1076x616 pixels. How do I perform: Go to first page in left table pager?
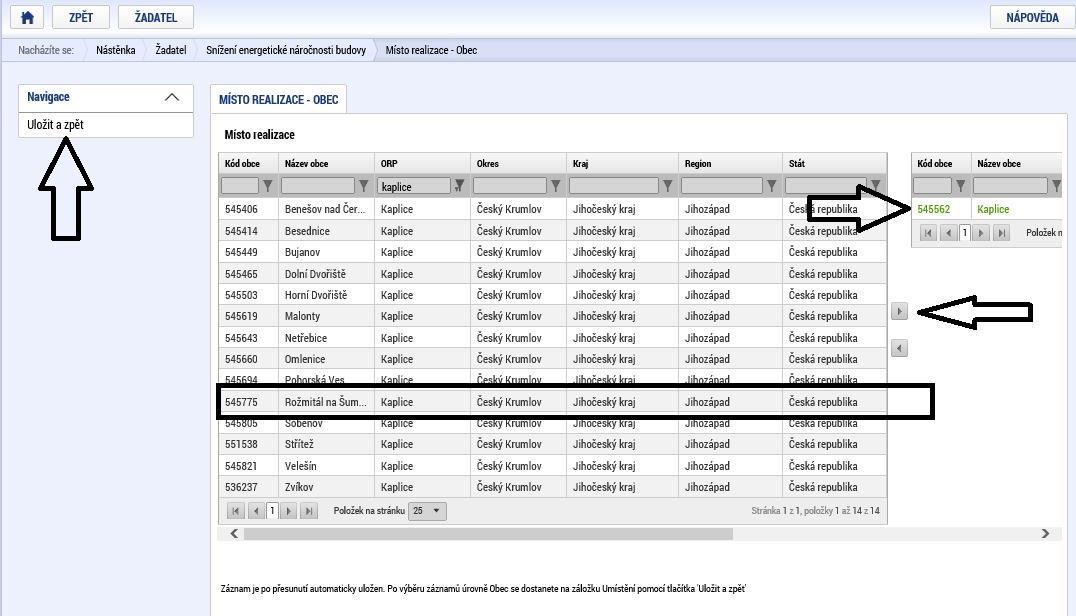[235, 511]
